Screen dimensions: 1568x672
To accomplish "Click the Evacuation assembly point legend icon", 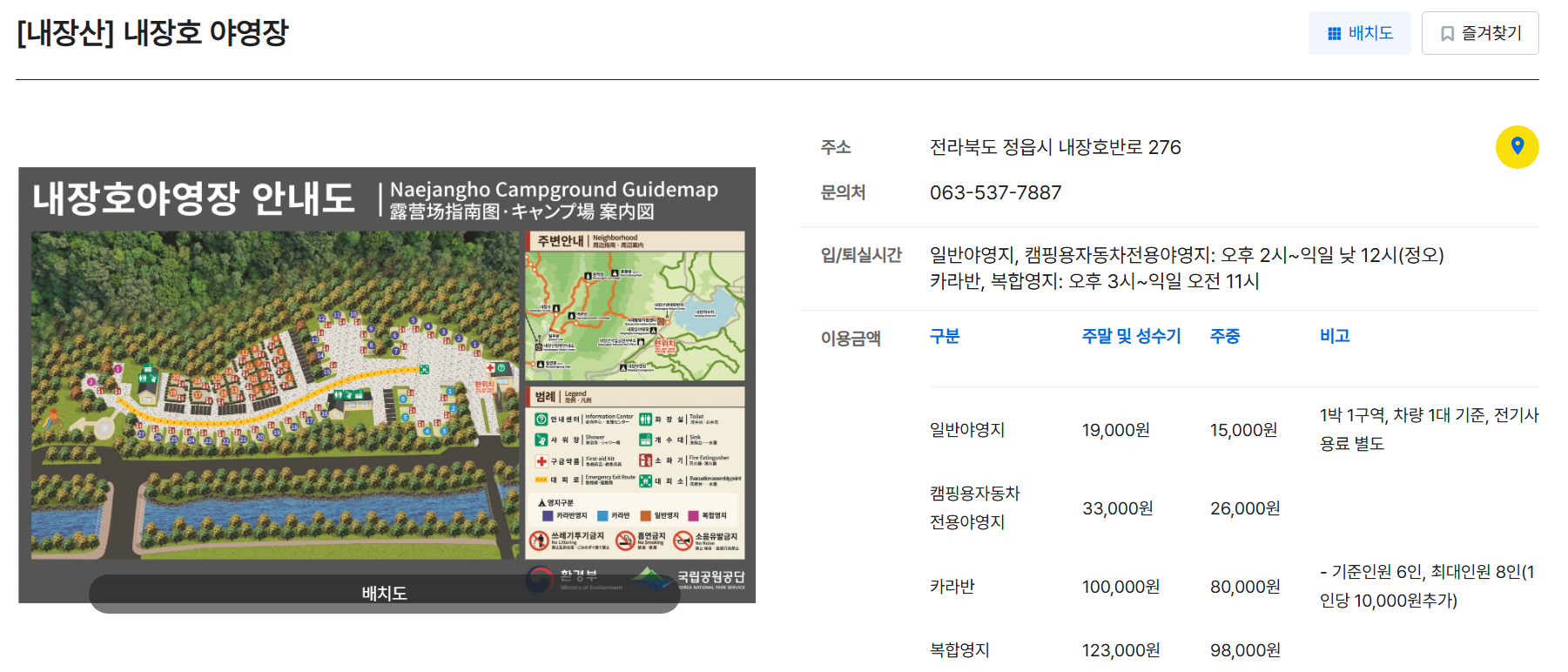I will pyautogui.click(x=645, y=480).
